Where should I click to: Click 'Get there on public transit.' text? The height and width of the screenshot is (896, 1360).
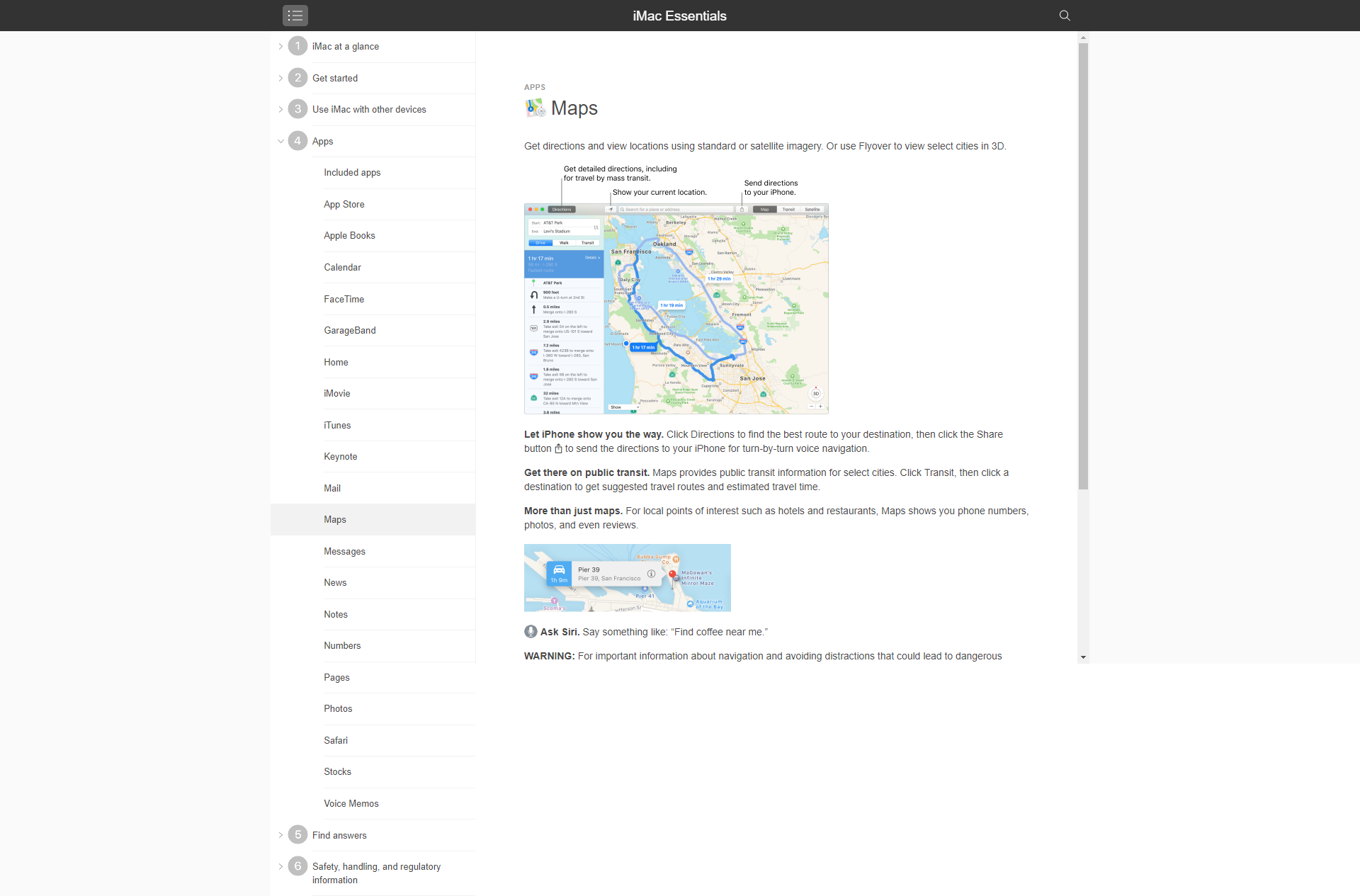coord(586,472)
